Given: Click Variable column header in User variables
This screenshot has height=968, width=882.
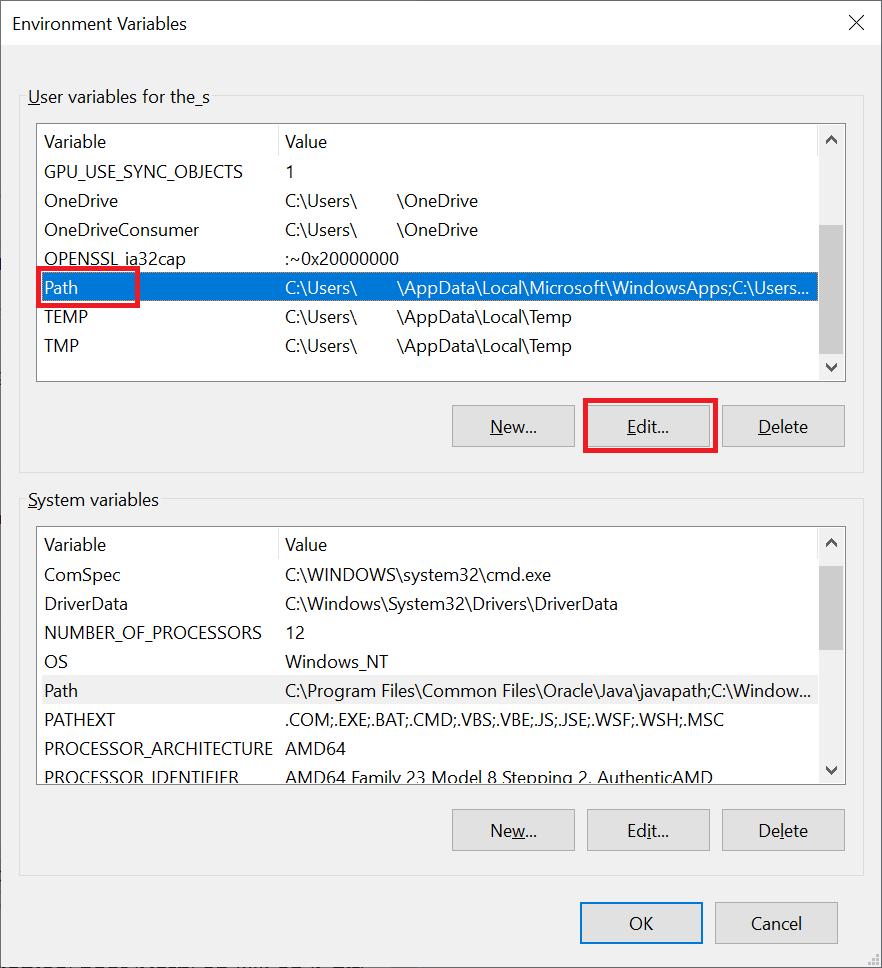Looking at the screenshot, I should pyautogui.click(x=157, y=142).
